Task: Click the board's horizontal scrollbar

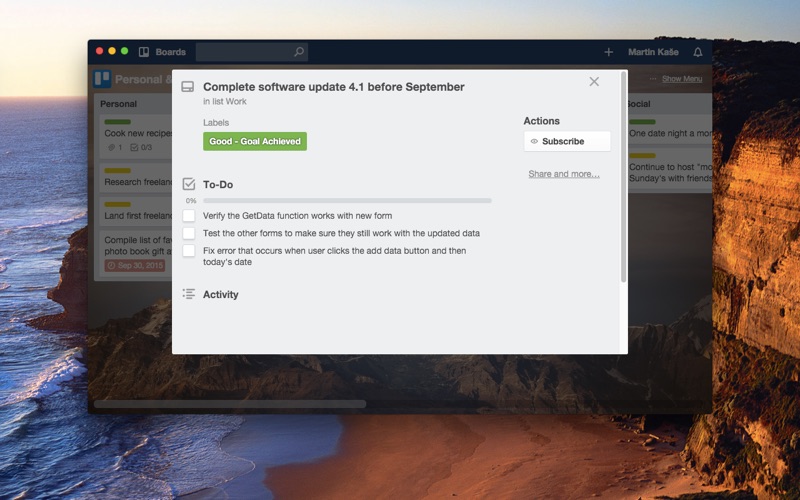Action: coord(230,404)
